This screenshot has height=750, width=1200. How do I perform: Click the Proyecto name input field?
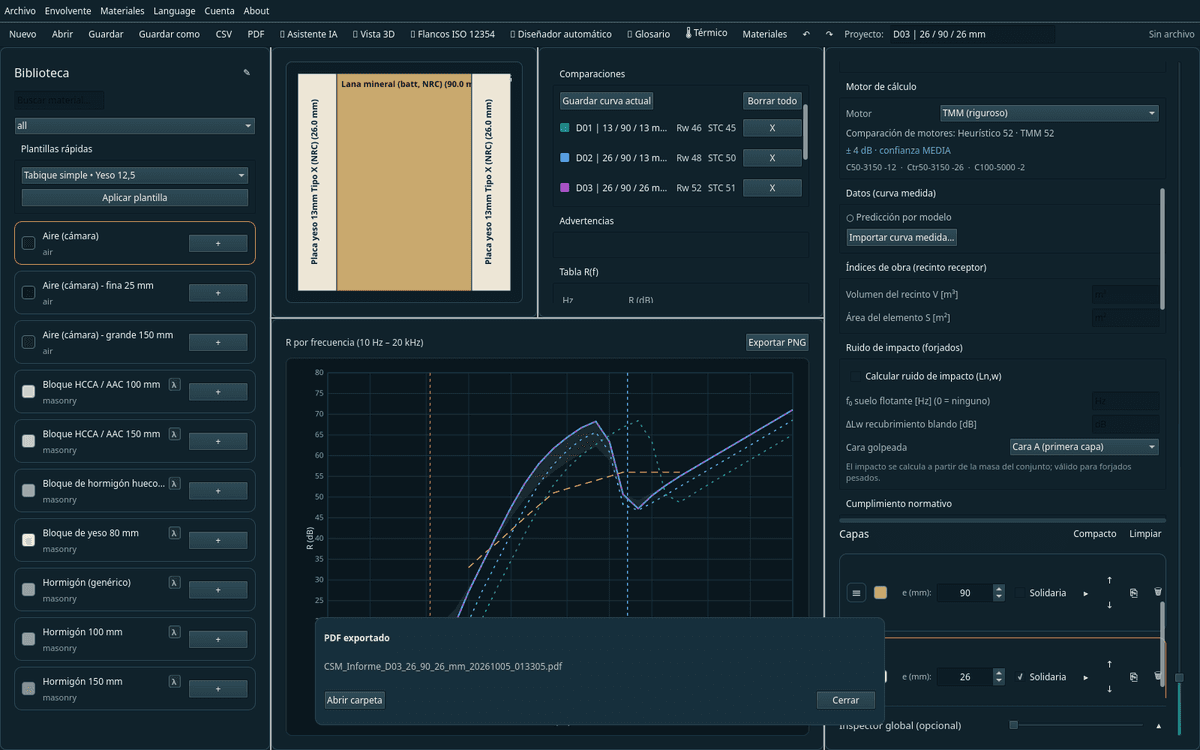click(972, 34)
